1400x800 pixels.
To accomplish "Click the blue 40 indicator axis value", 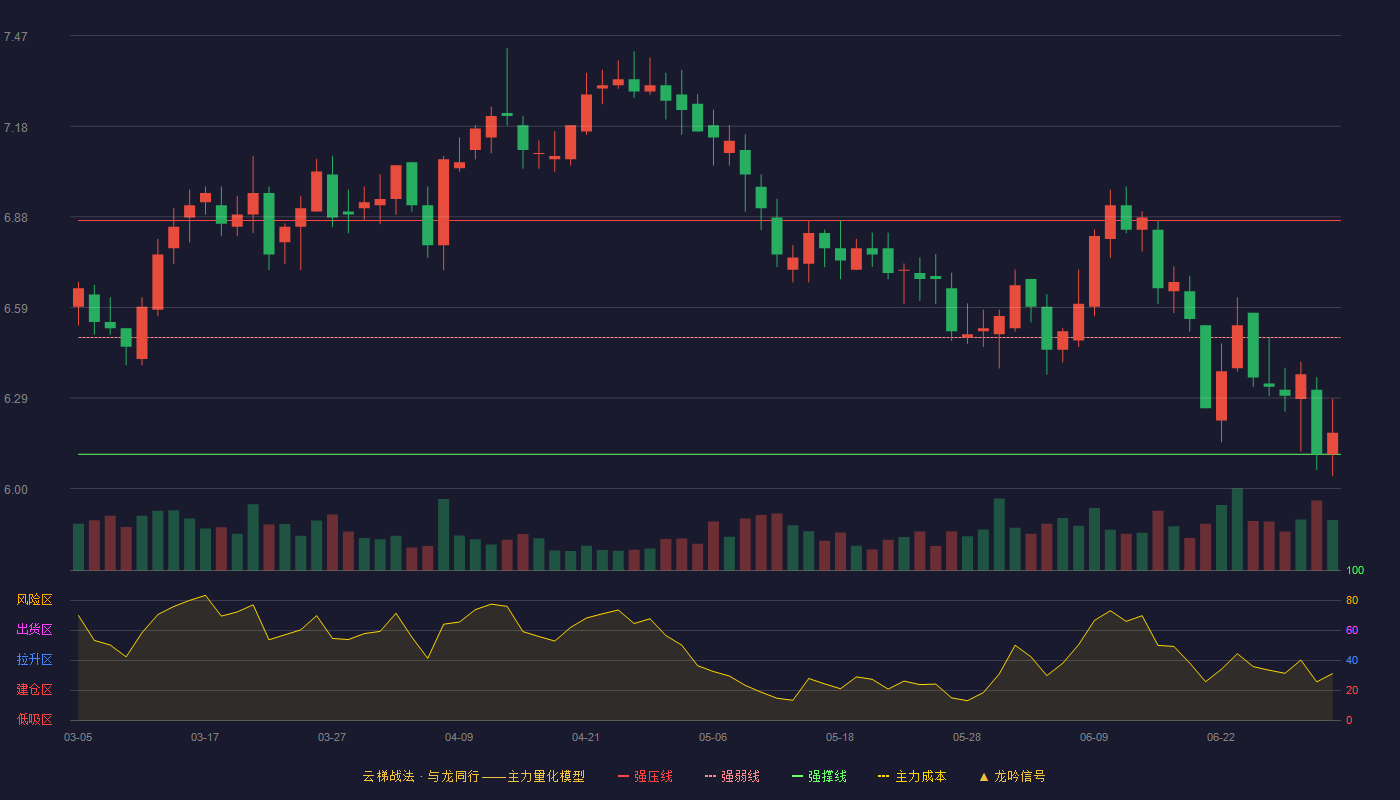I will click(x=1352, y=661).
